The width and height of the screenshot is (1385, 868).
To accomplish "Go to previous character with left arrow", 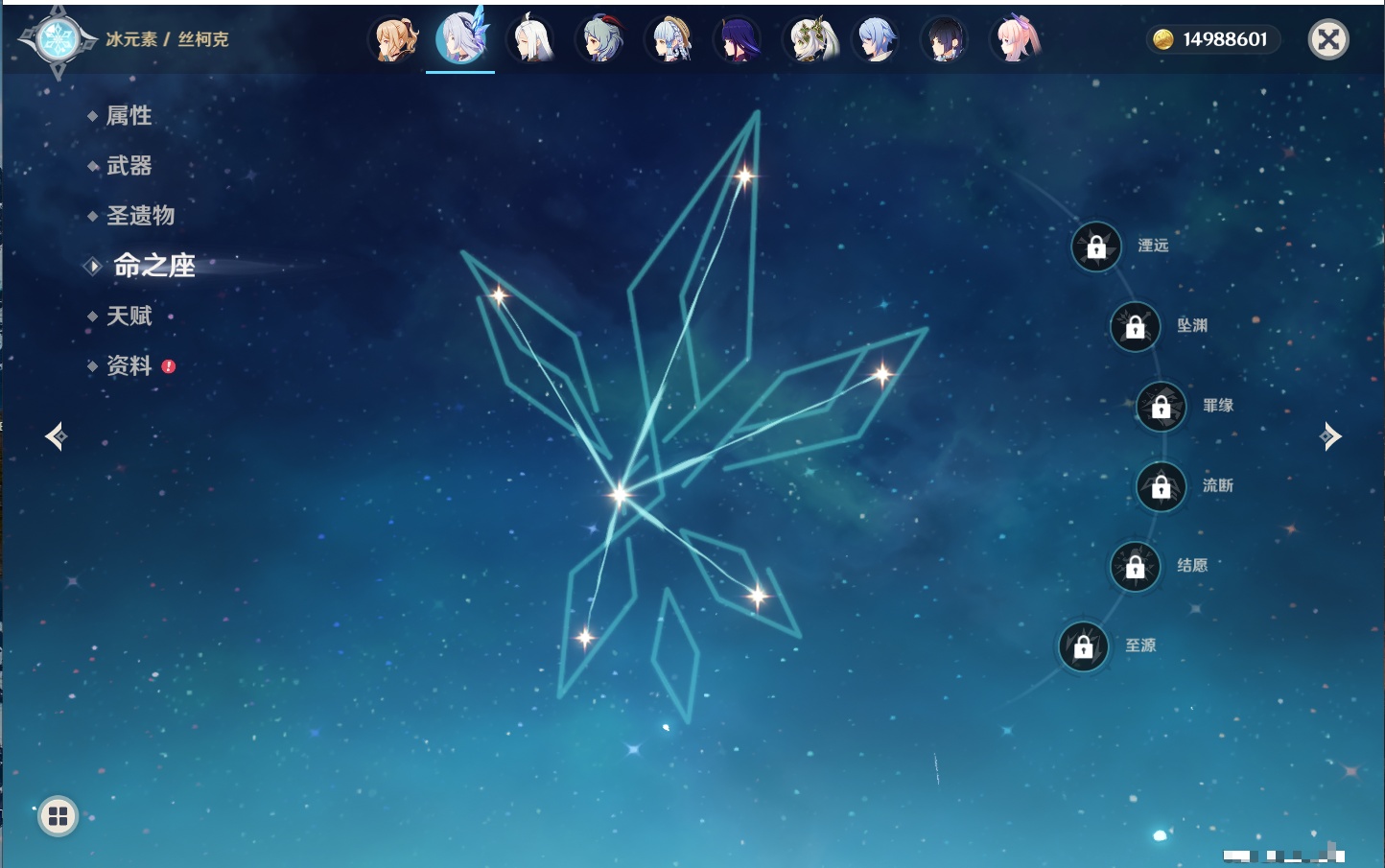I will (x=56, y=436).
